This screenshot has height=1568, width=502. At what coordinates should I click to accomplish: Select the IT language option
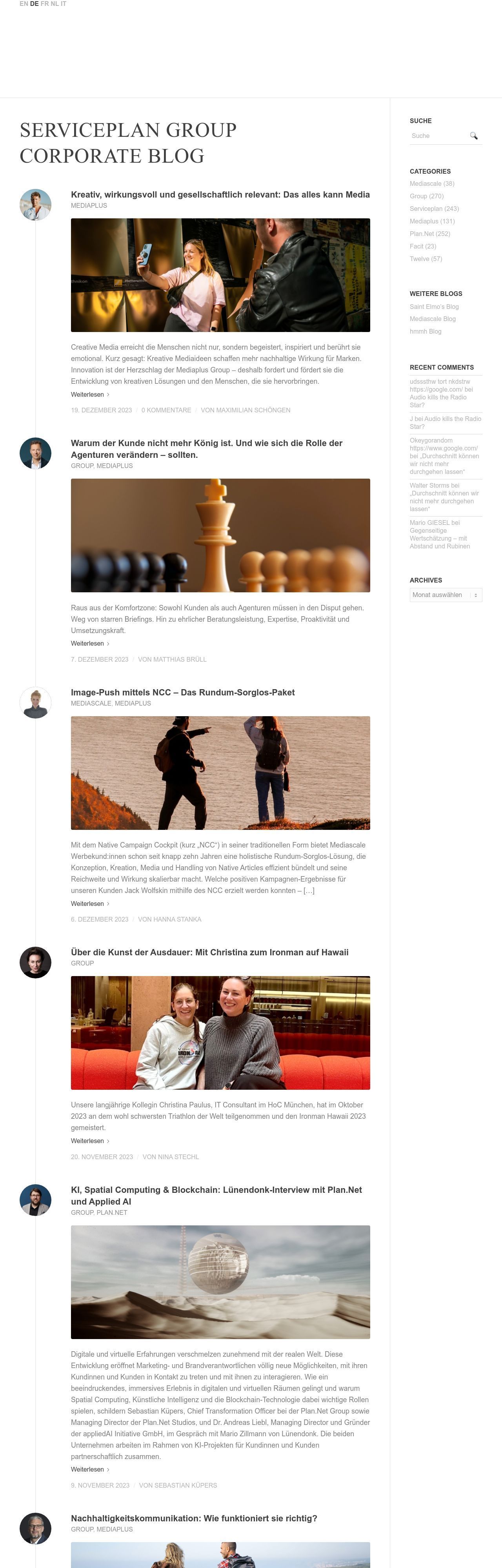click(64, 4)
